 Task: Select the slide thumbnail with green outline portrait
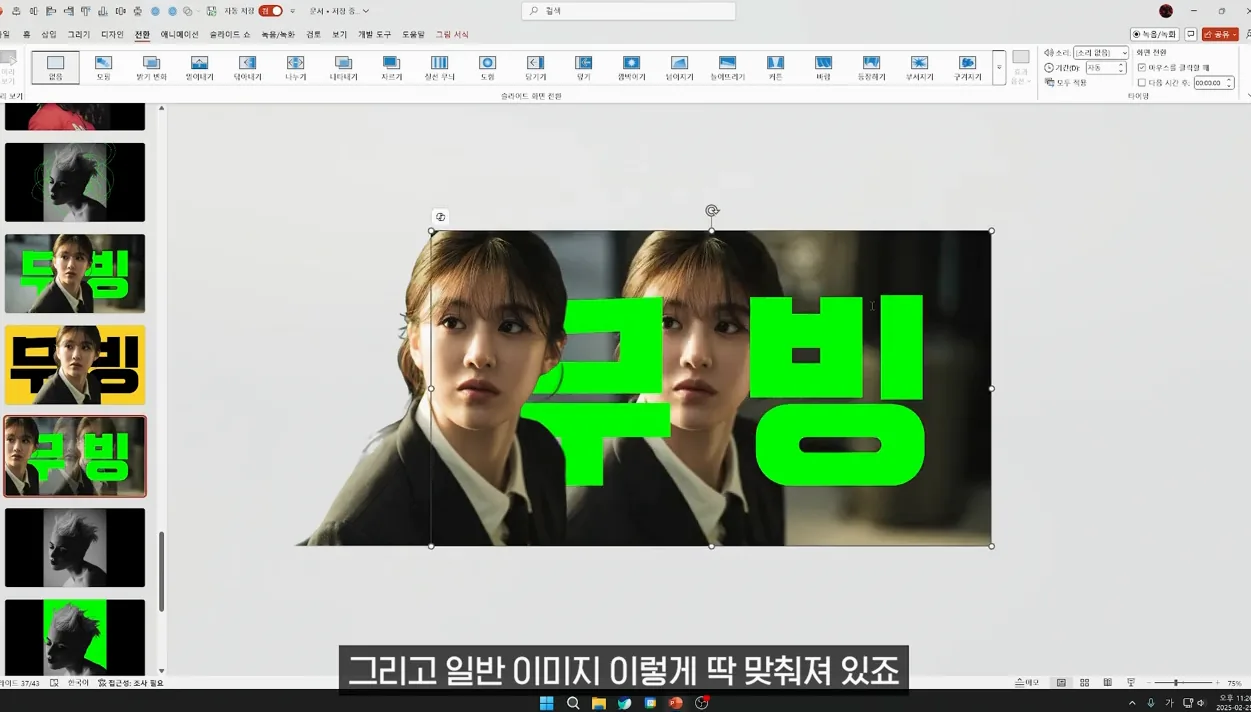pyautogui.click(x=75, y=182)
